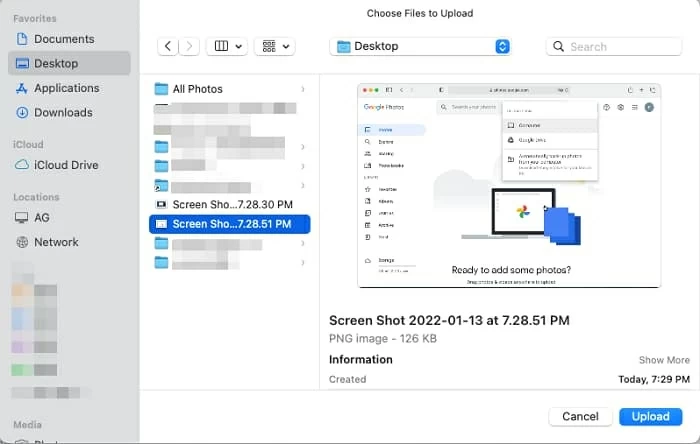Click the back navigation arrow
The height and width of the screenshot is (444, 700).
pos(167,46)
